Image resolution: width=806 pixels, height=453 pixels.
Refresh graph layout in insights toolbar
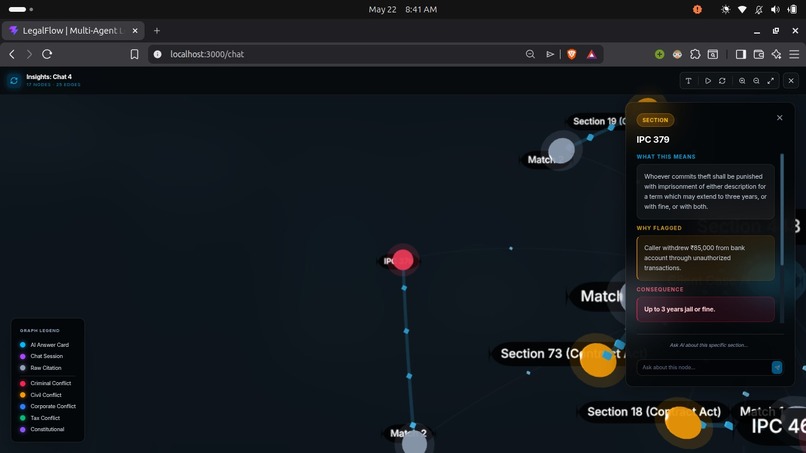click(722, 81)
